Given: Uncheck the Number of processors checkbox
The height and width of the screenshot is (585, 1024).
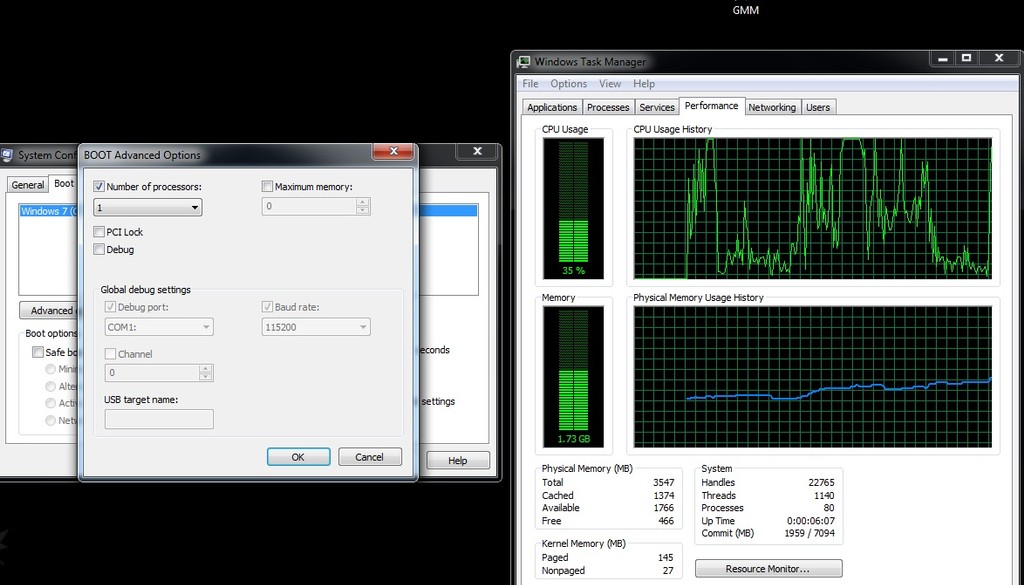Looking at the screenshot, I should tap(99, 186).
